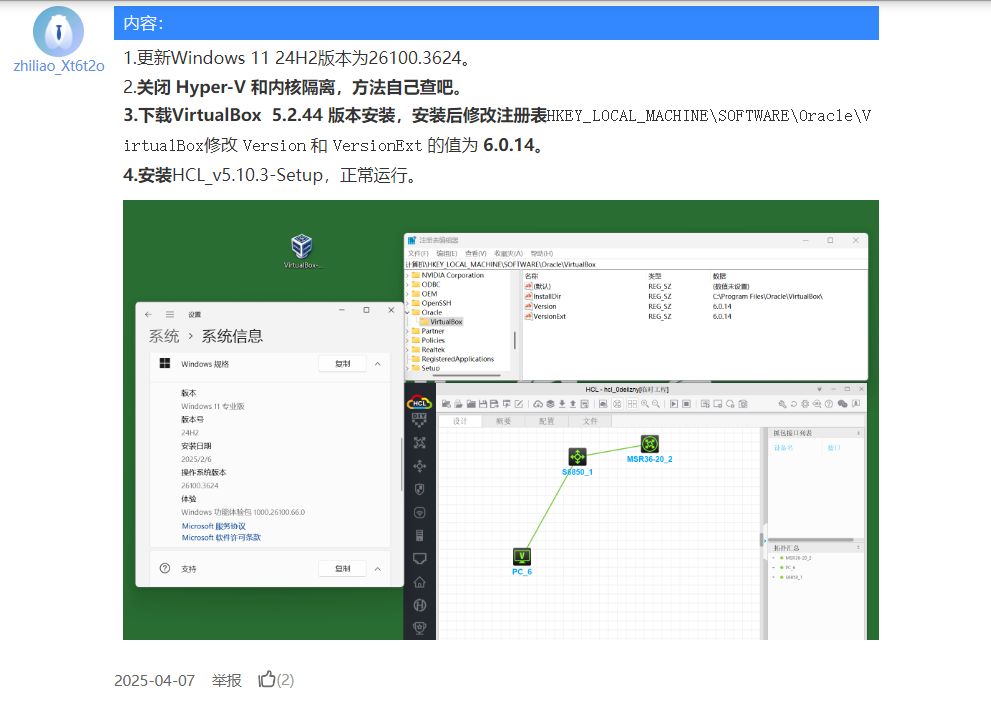This screenshot has width=991, height=707.
Task: Open 文件(F) menu in Registry Editor
Action: click(x=418, y=253)
